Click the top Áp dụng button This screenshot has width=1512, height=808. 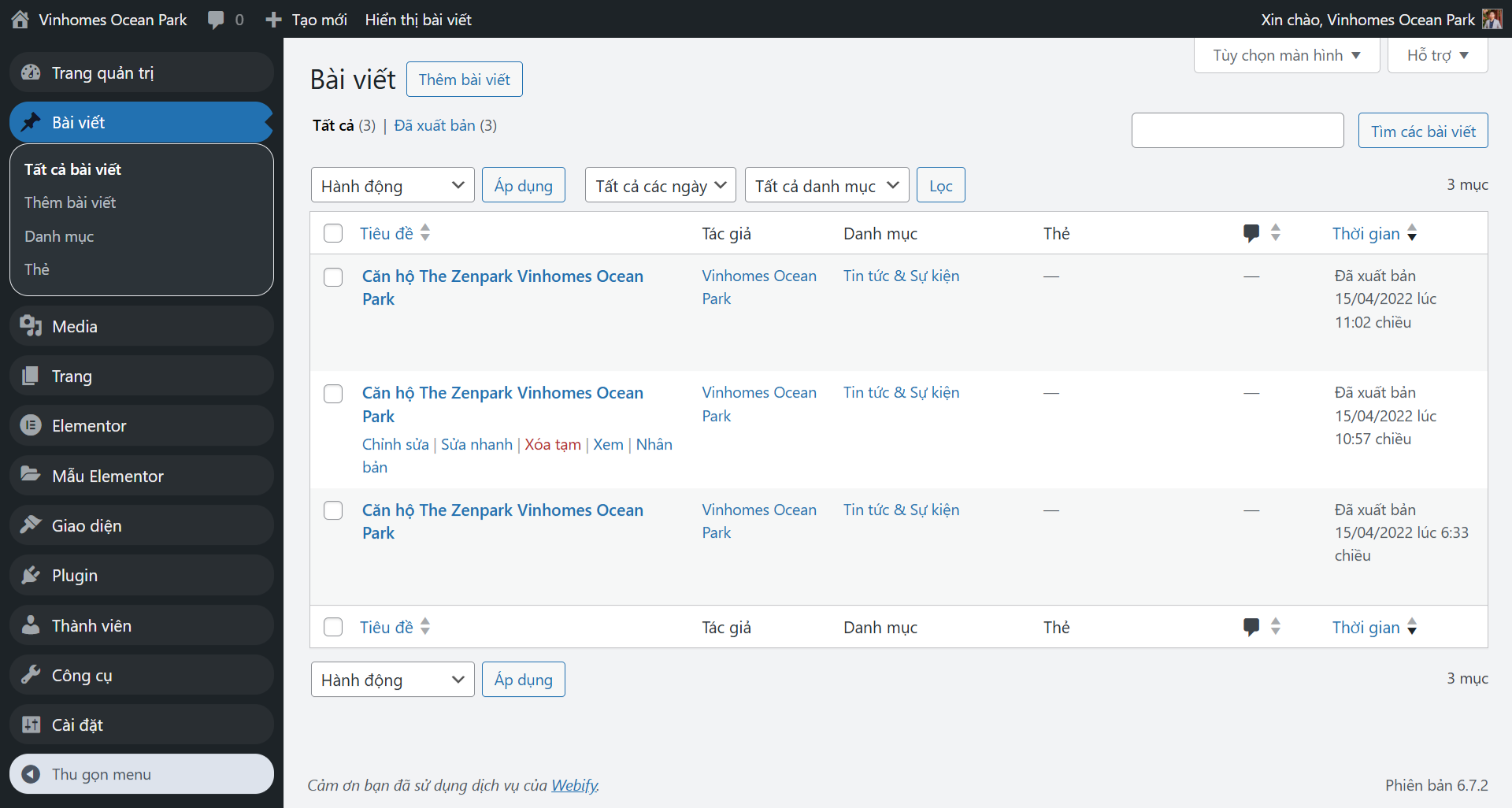pyautogui.click(x=524, y=185)
